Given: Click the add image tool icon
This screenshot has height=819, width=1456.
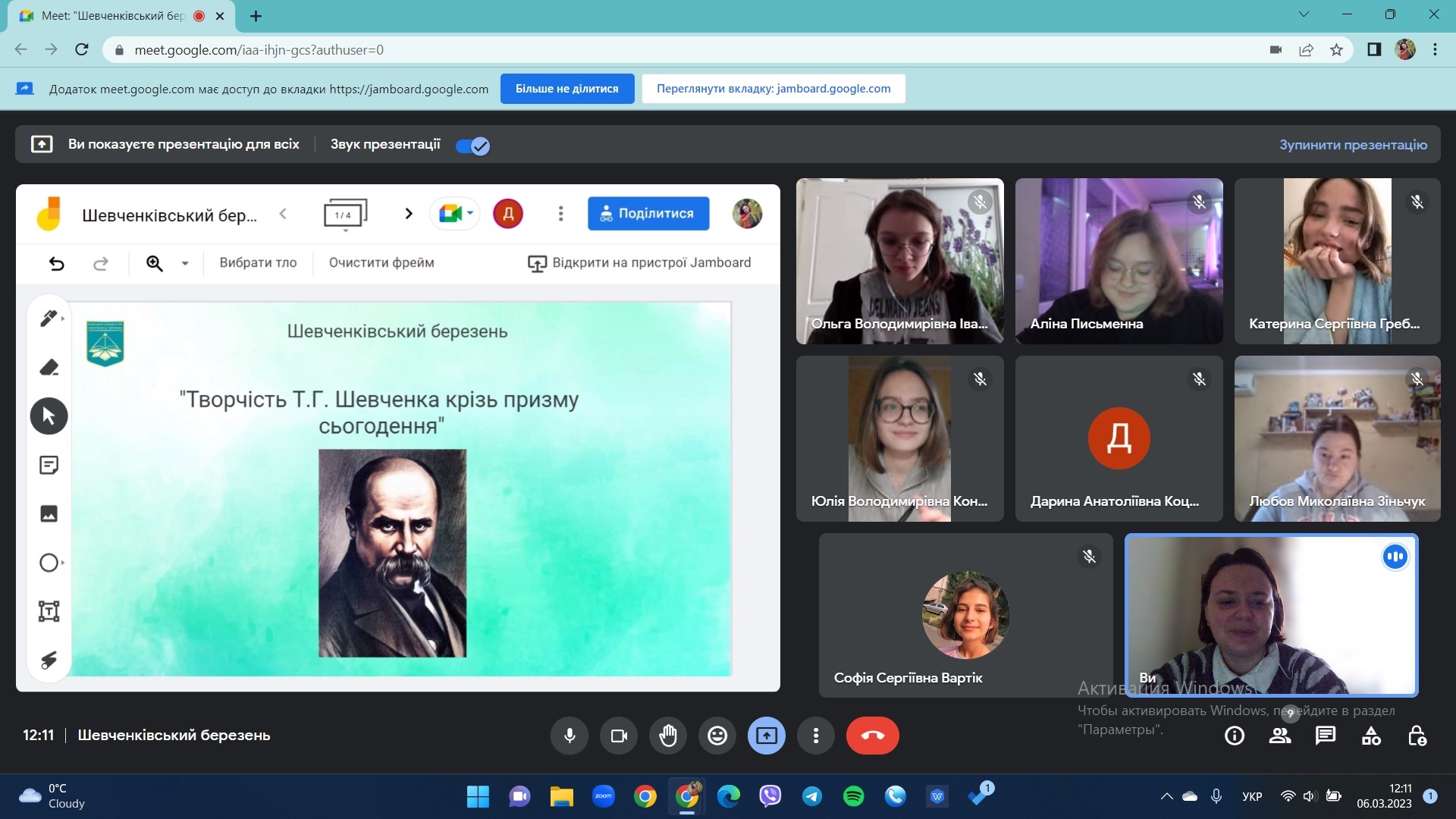Looking at the screenshot, I should pos(49,513).
